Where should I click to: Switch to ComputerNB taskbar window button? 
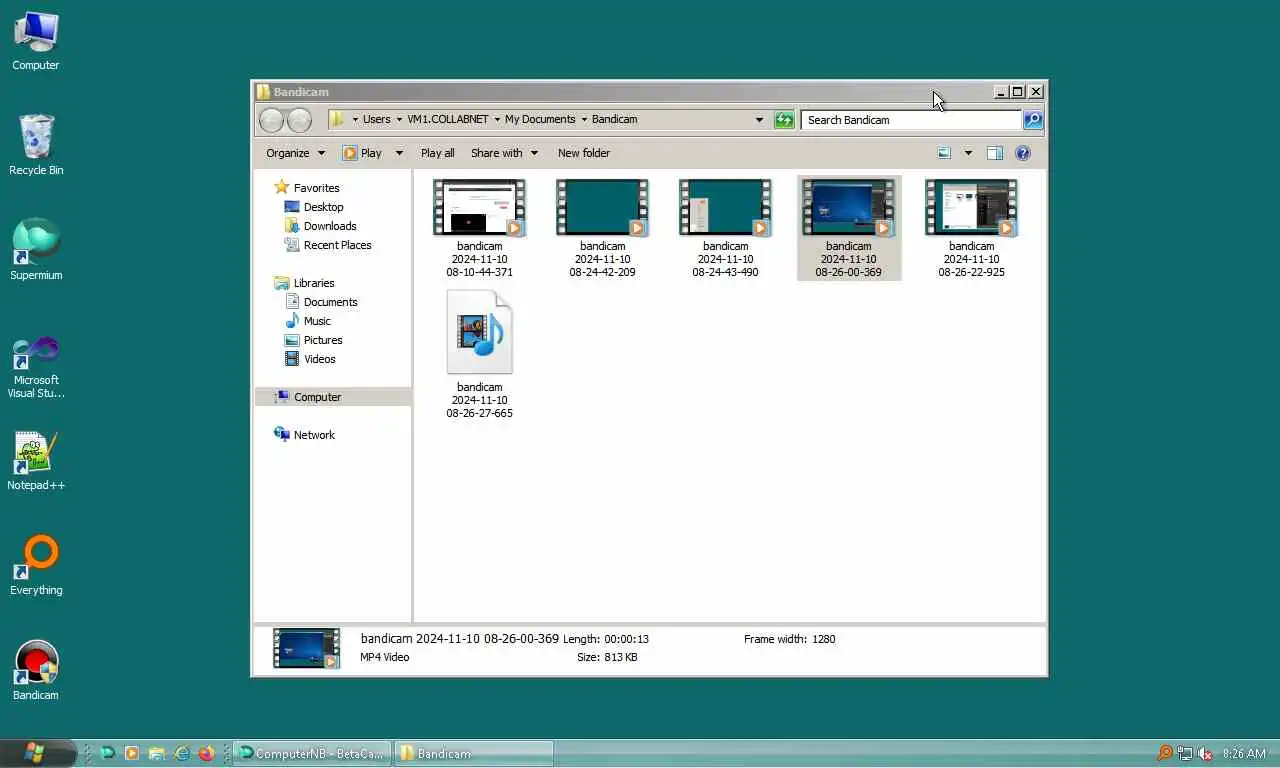pos(313,753)
